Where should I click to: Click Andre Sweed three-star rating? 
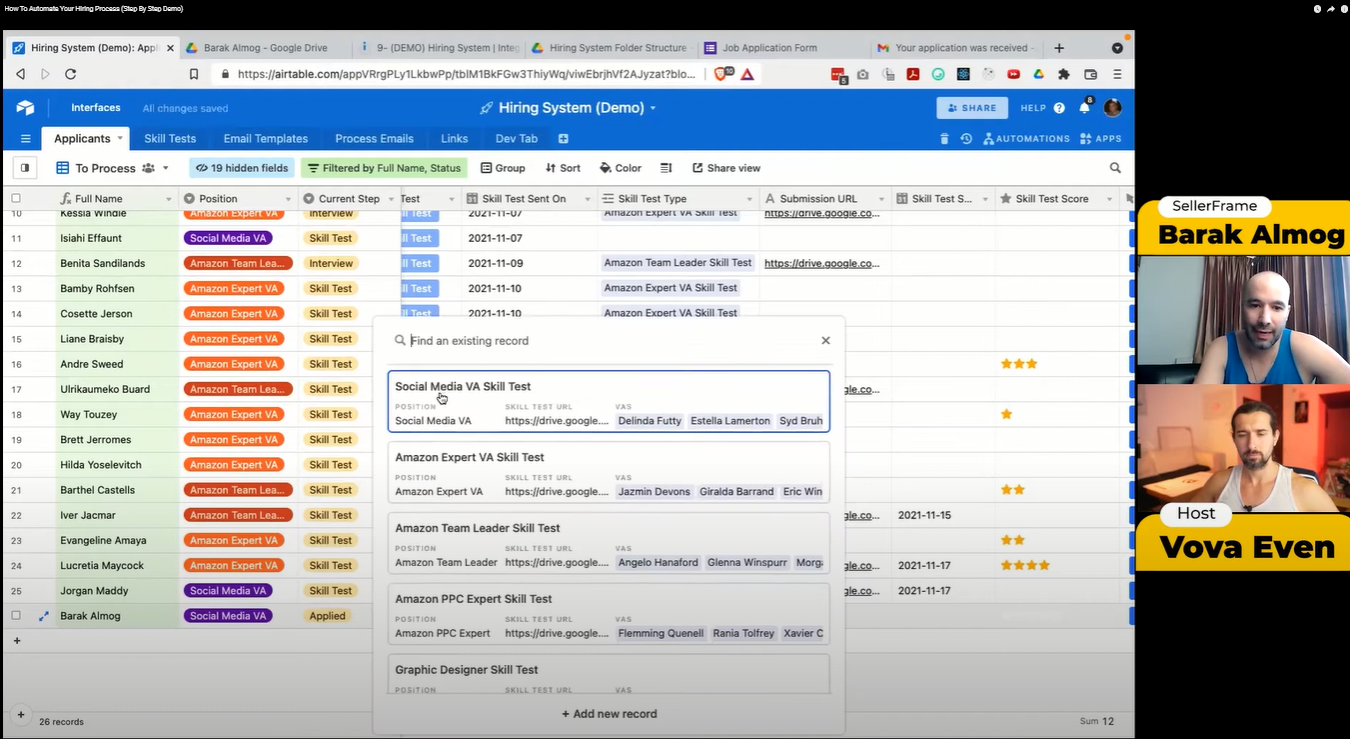click(1019, 364)
